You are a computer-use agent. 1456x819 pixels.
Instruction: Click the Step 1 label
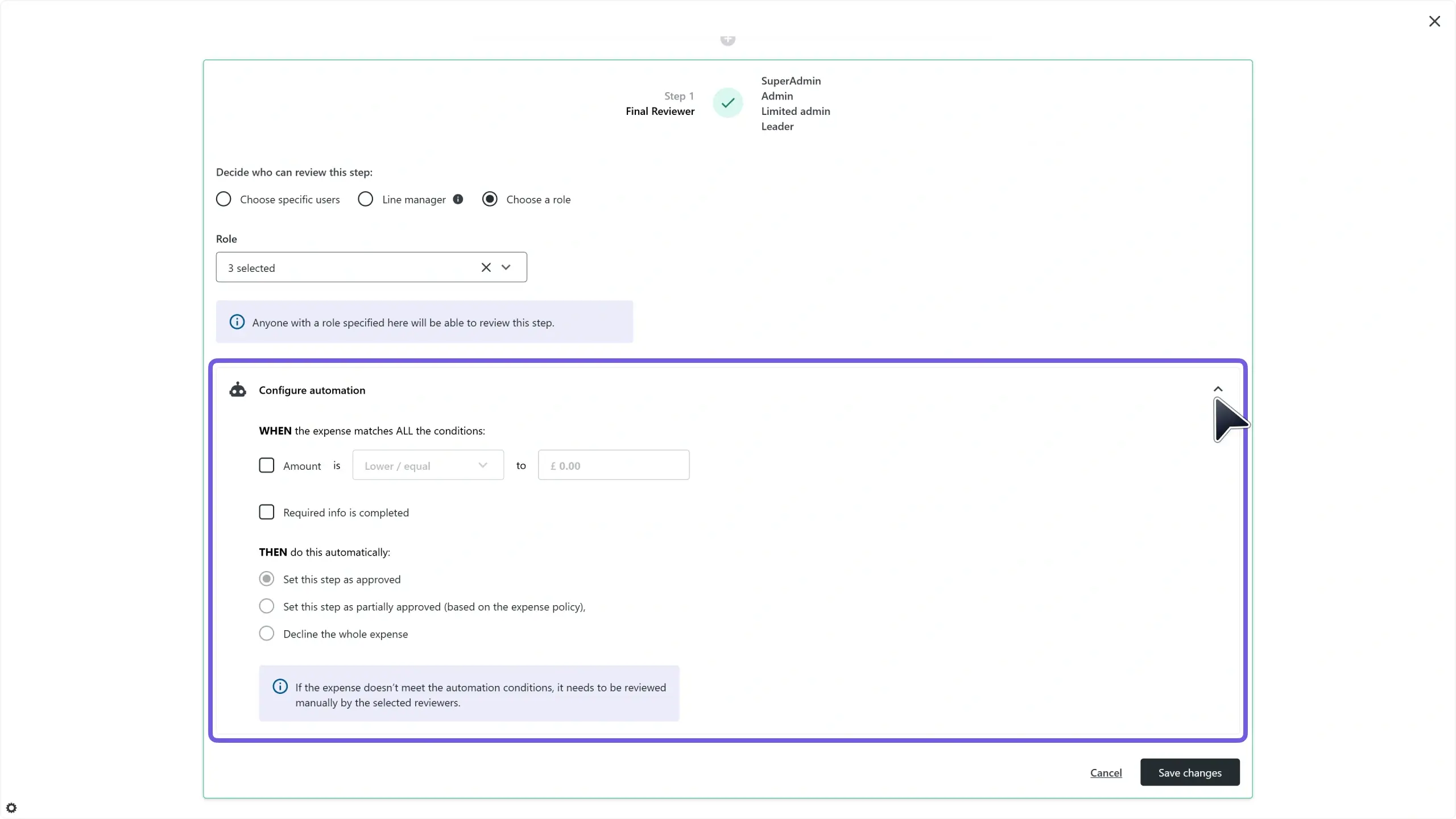679,96
